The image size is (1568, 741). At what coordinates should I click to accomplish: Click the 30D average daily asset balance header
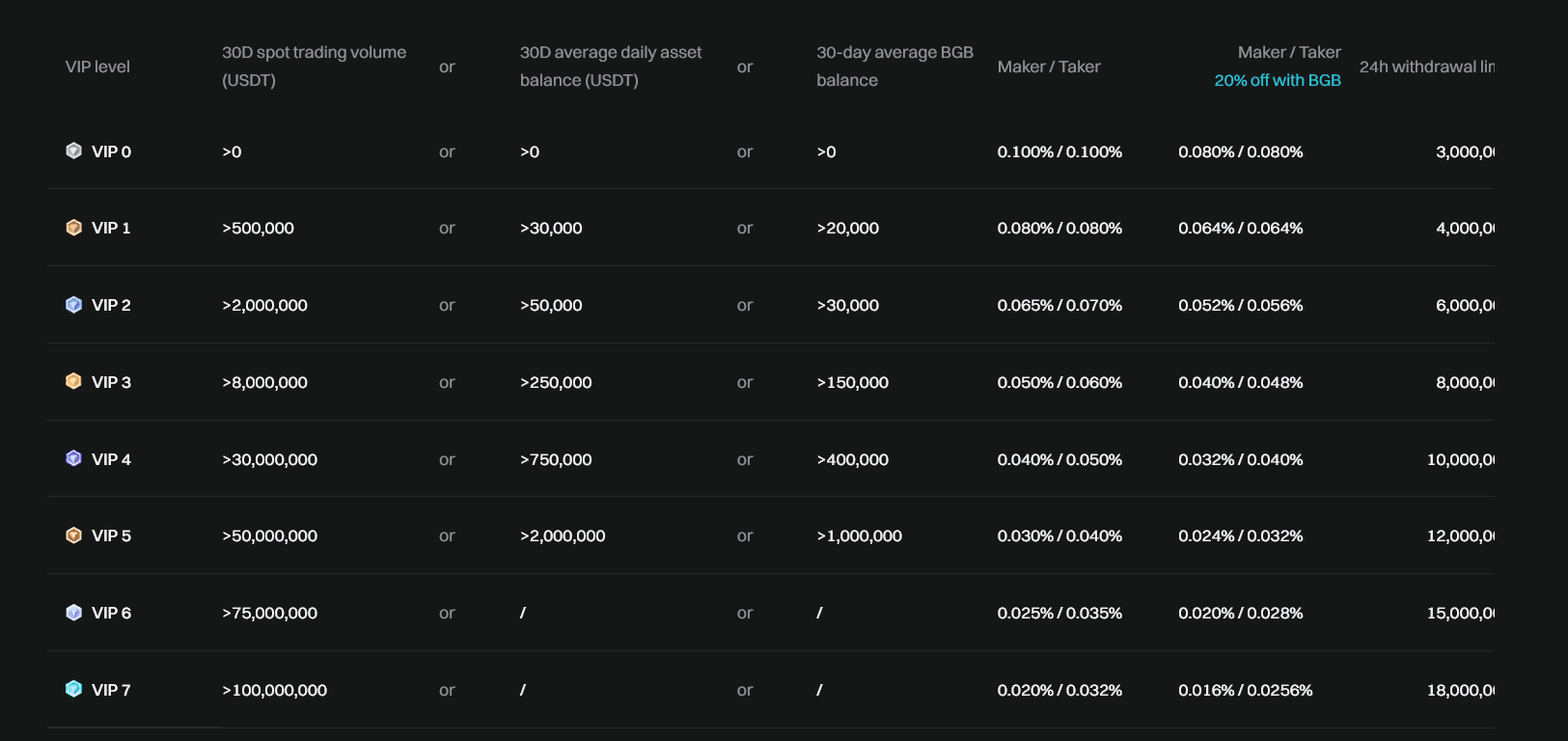click(x=610, y=66)
